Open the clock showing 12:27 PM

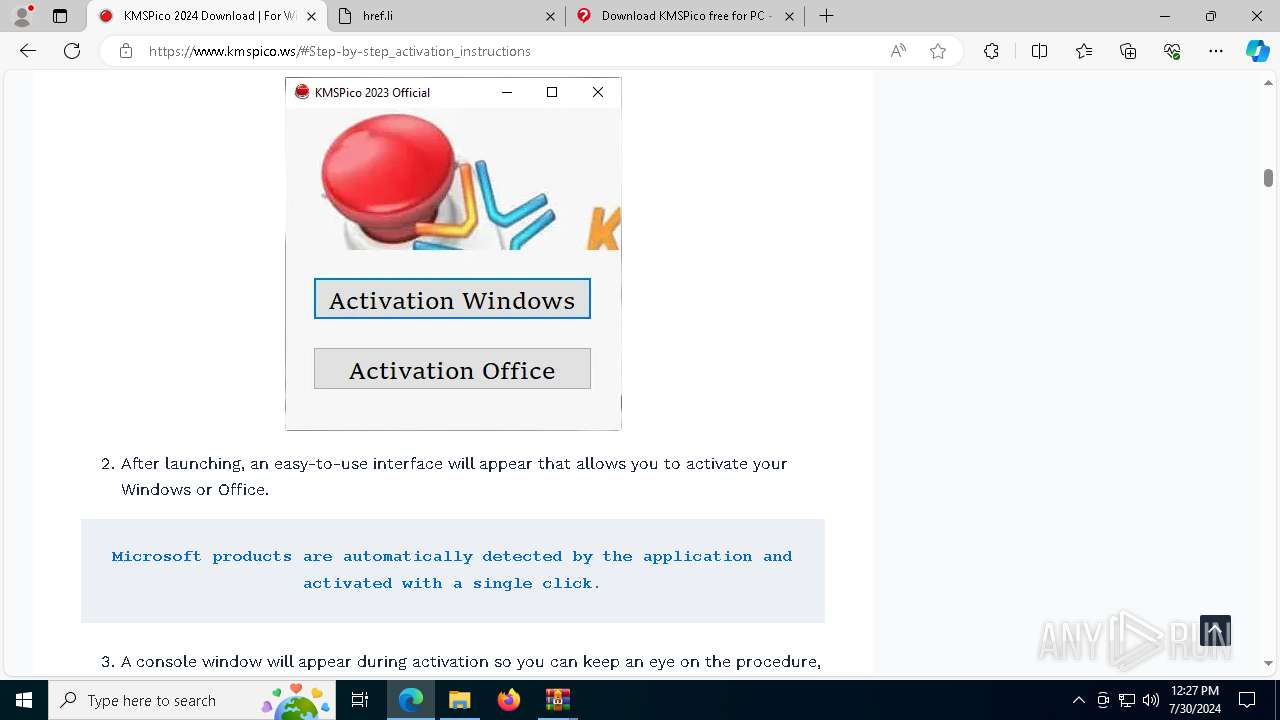[1195, 700]
